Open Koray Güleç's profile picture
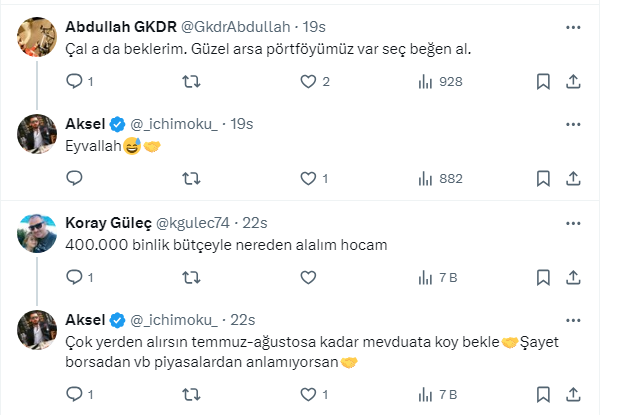The image size is (628, 415). click(x=38, y=233)
